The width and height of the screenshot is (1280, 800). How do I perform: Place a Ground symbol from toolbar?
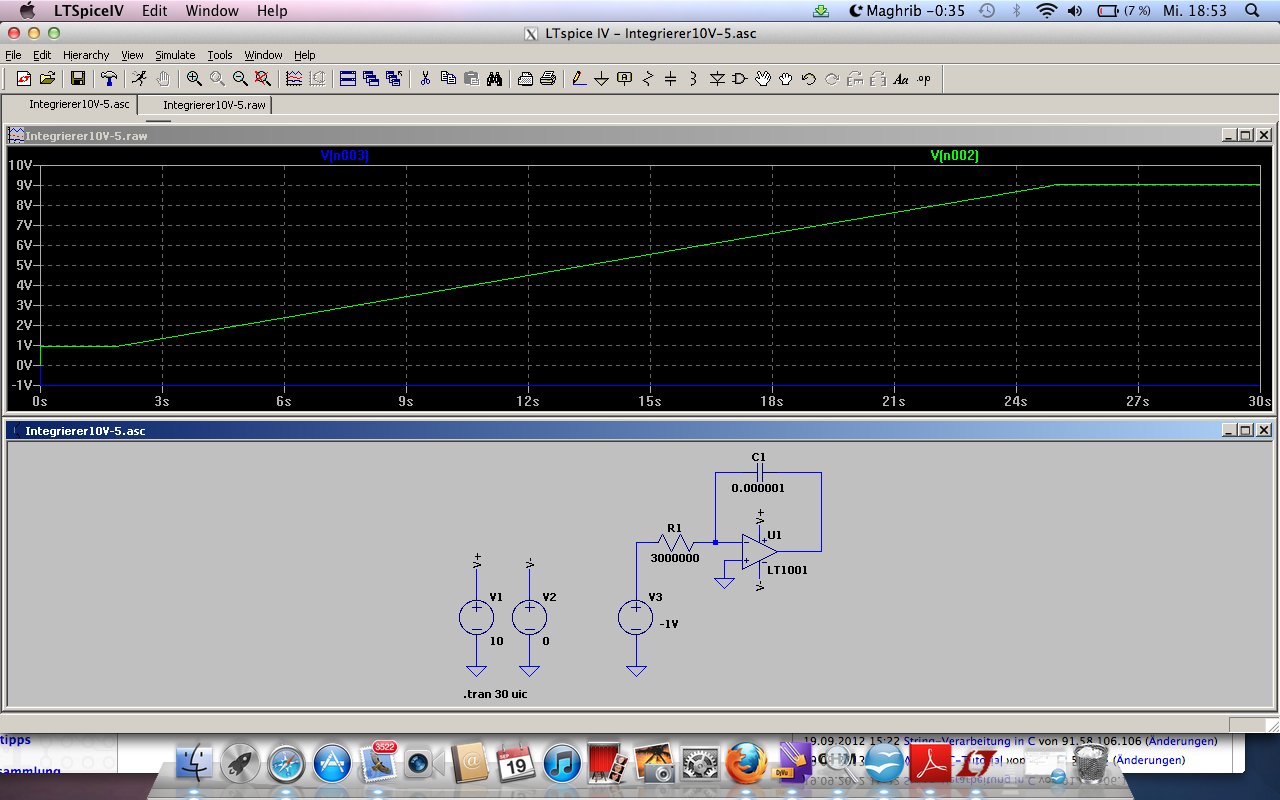[x=602, y=79]
